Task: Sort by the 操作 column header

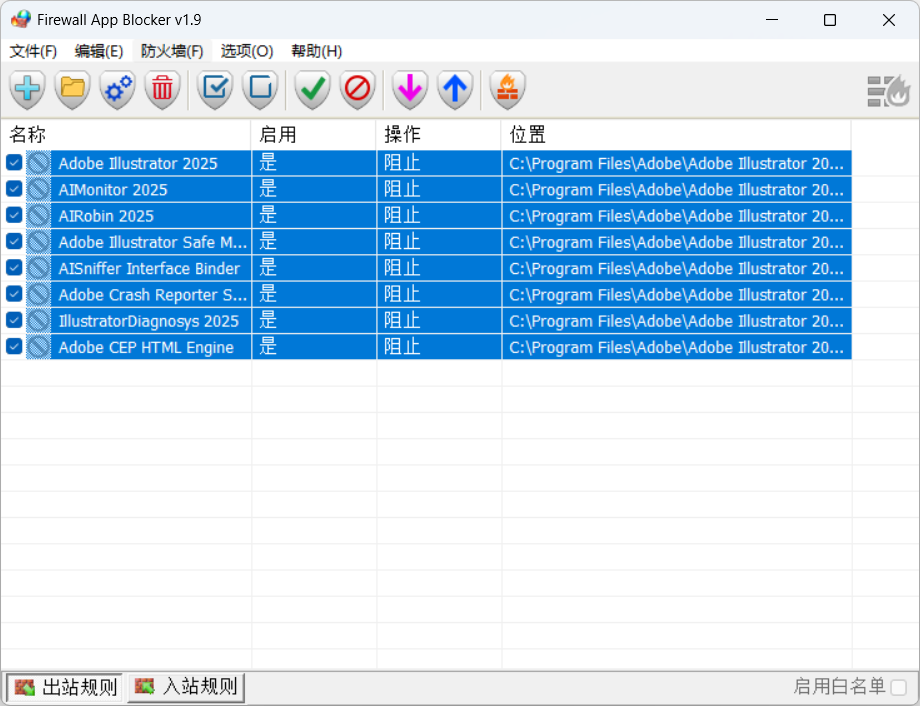Action: [439, 134]
